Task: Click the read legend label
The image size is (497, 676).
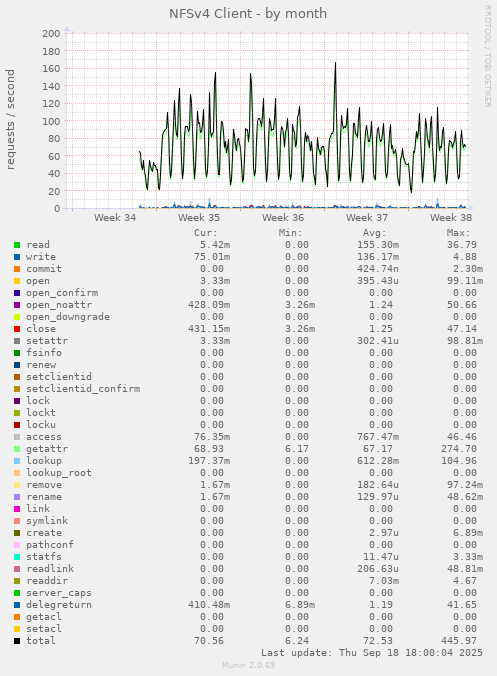Action: tap(38, 245)
